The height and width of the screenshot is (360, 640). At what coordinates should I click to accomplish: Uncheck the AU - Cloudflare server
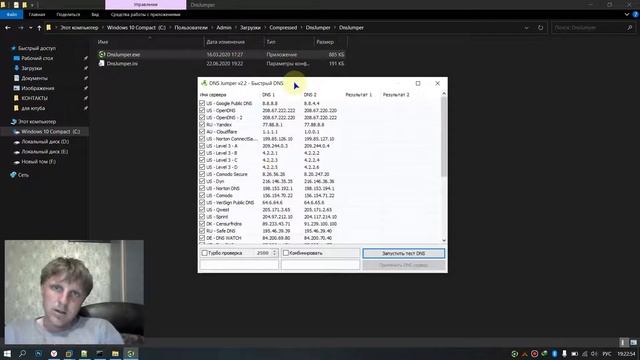tap(202, 132)
